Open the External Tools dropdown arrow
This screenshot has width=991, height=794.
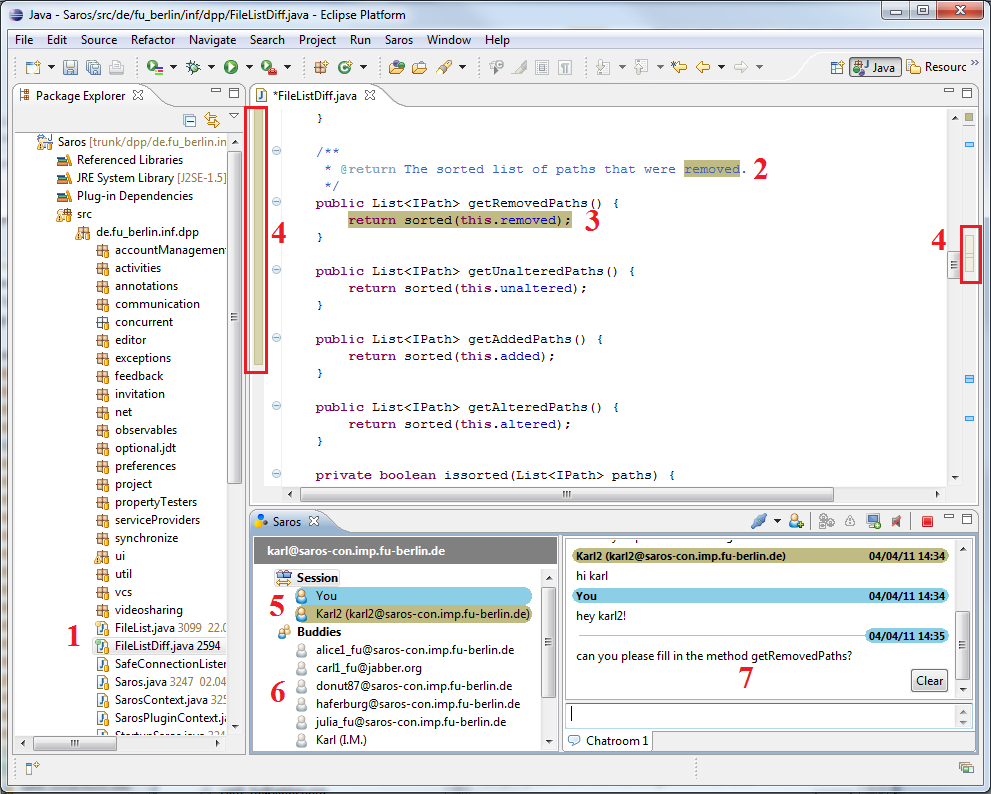[x=287, y=67]
